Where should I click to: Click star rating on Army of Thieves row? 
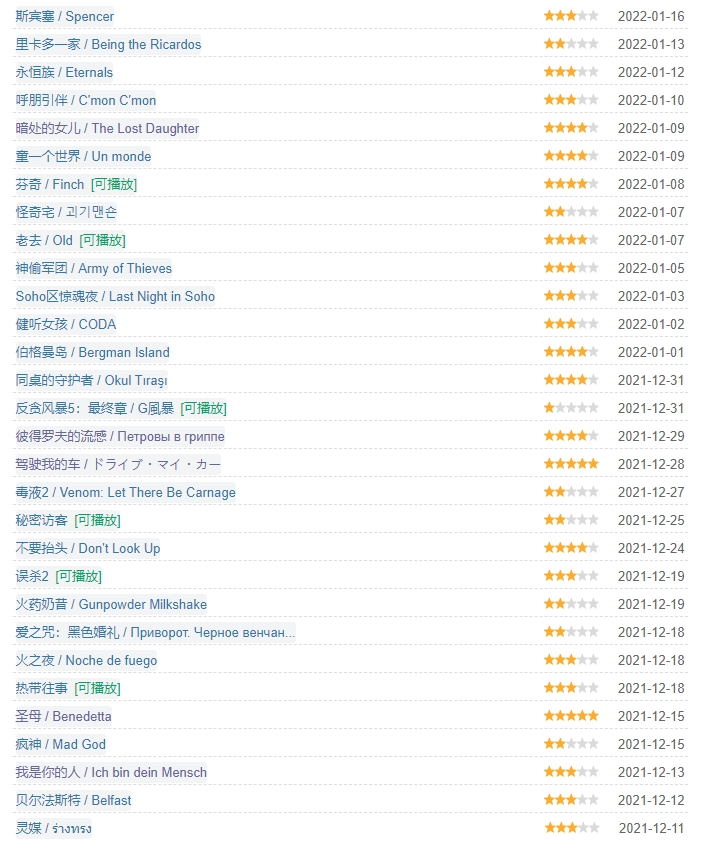click(571, 268)
